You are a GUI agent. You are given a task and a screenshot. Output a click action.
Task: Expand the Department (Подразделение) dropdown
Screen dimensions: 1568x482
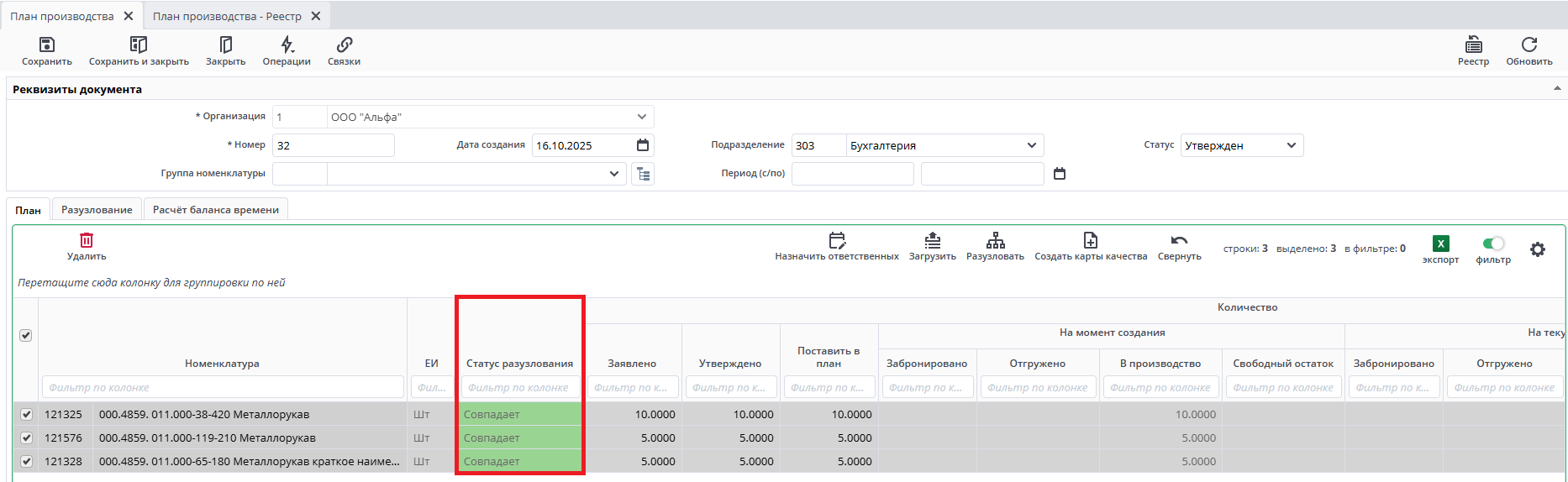1031,145
